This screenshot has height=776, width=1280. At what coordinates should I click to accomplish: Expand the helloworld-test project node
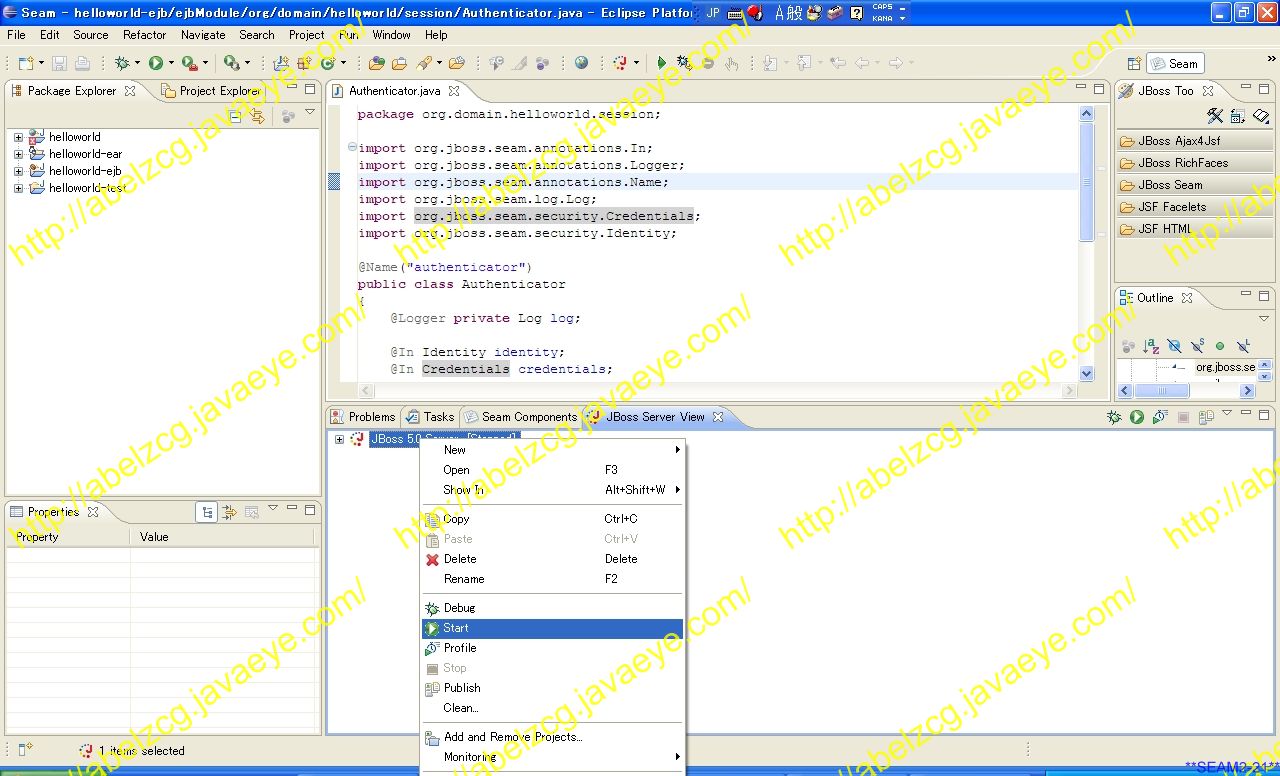[x=18, y=188]
